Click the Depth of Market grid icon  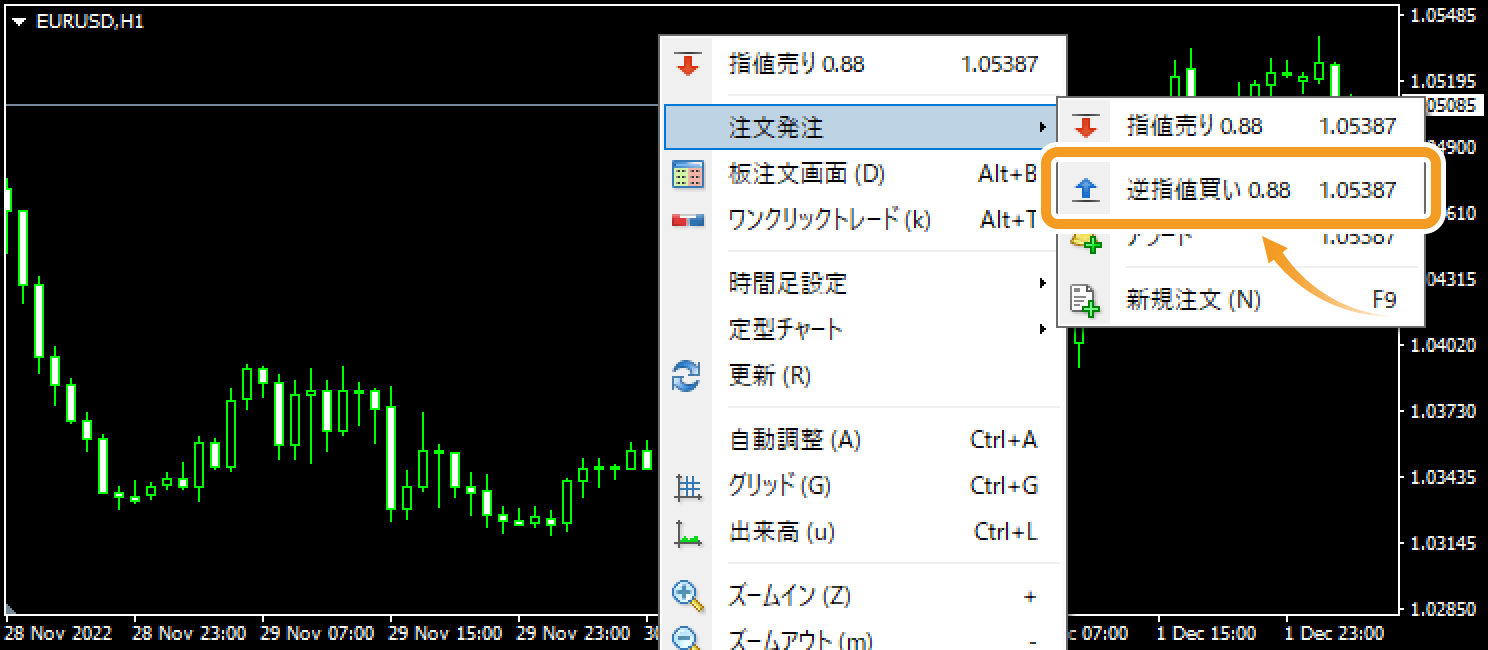687,175
